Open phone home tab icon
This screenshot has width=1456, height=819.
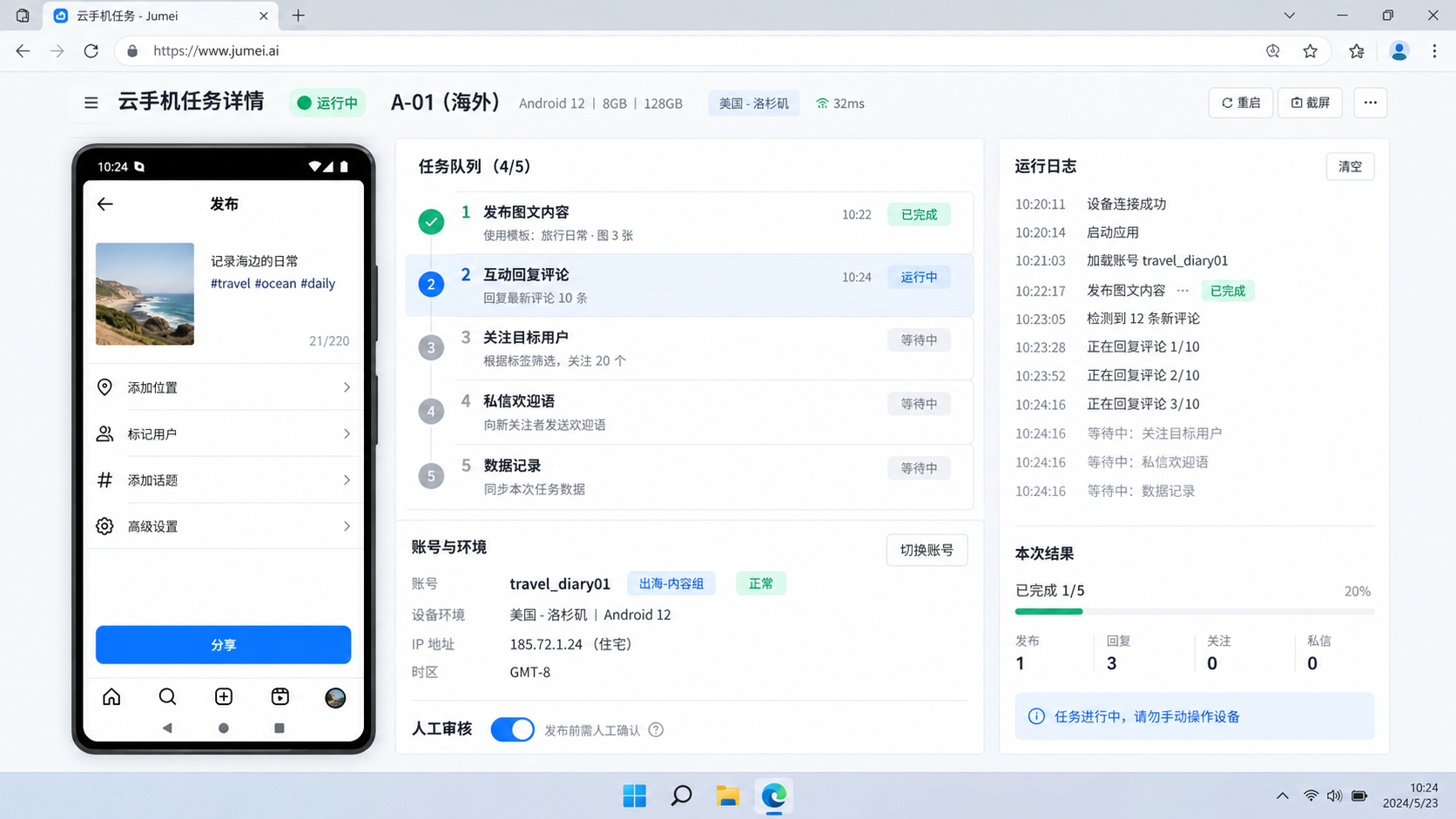(x=111, y=697)
